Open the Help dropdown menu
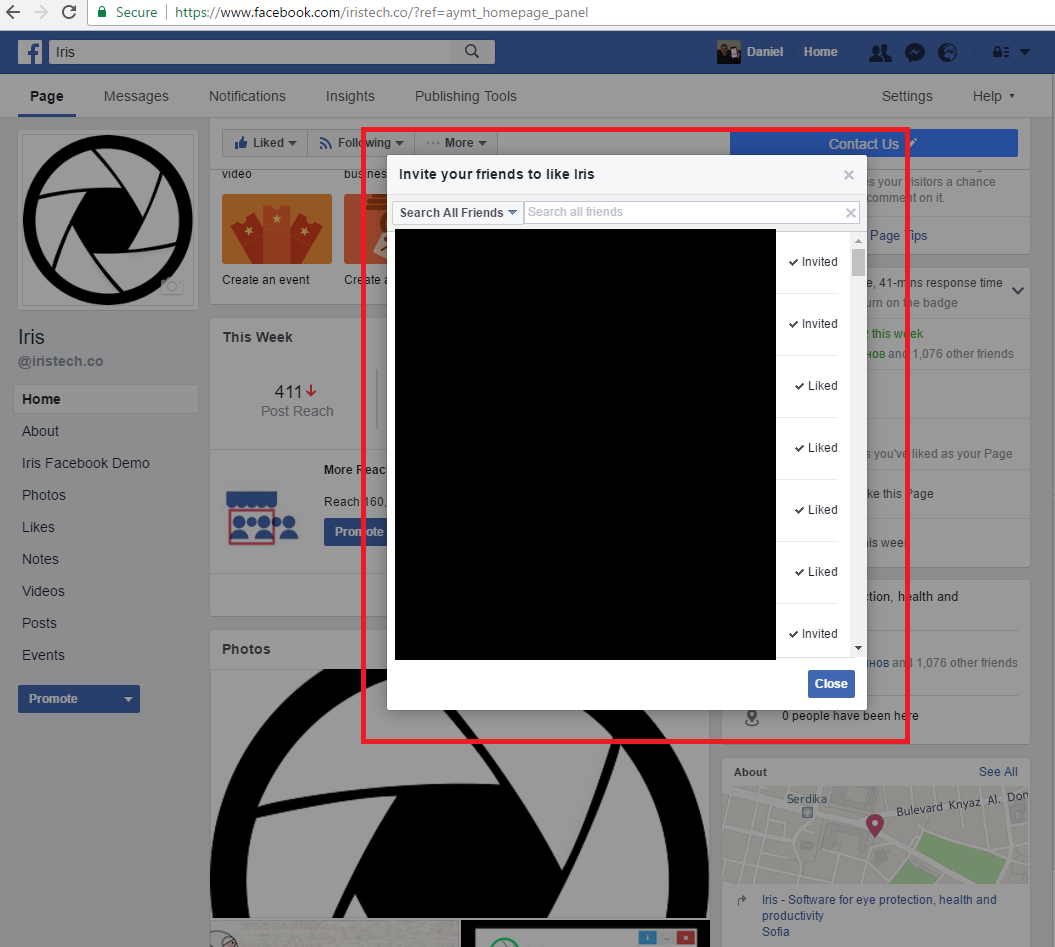This screenshot has width=1055, height=947. click(x=993, y=96)
